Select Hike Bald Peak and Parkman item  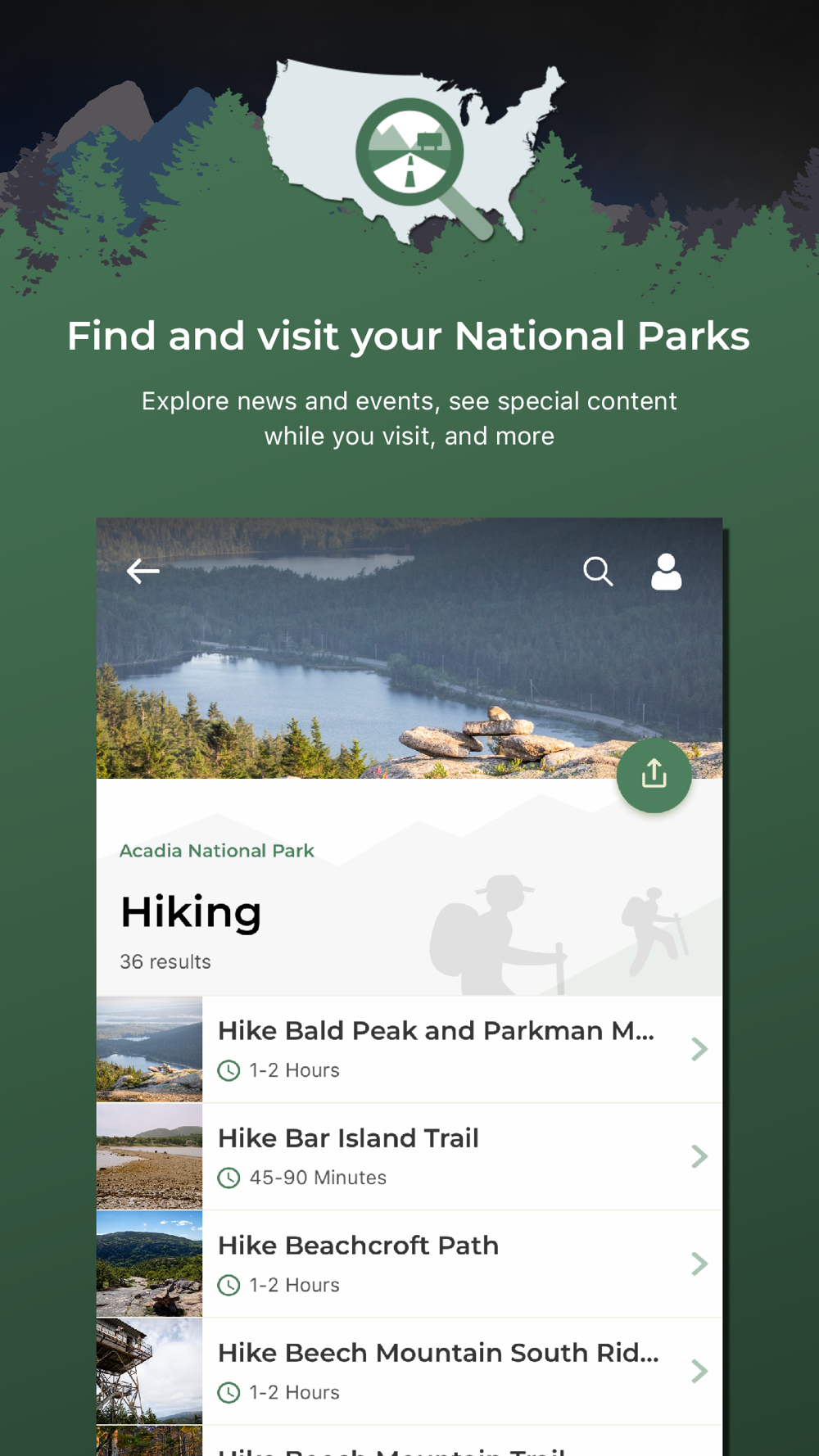click(409, 1049)
